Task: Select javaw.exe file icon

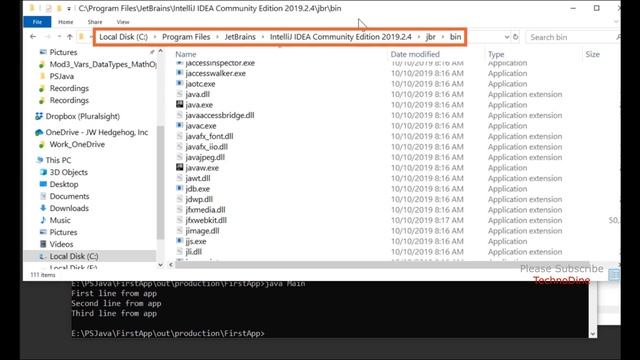Action: point(180,167)
